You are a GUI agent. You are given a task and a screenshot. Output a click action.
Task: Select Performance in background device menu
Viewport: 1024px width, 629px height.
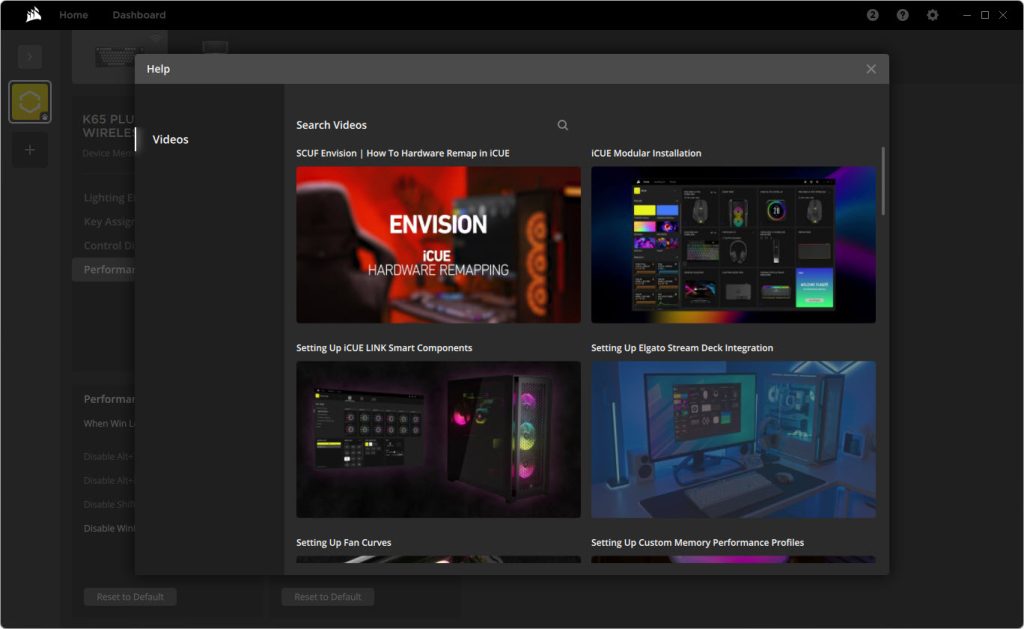click(x=104, y=269)
